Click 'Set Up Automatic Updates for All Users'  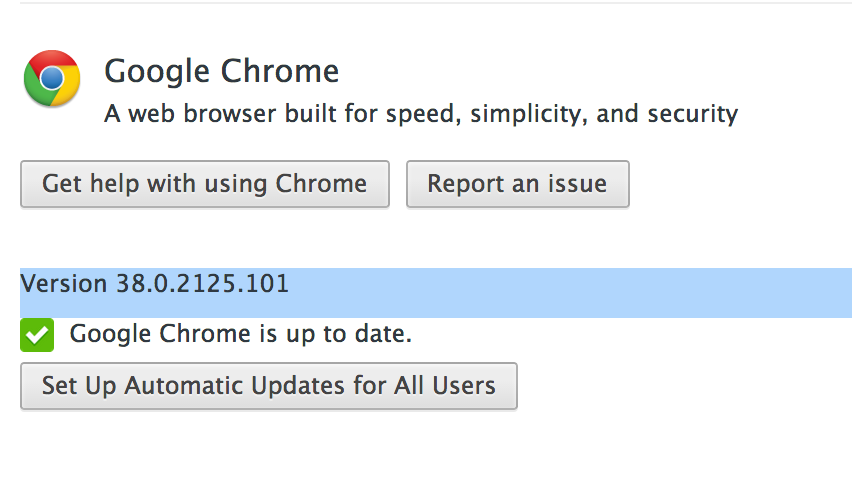click(269, 386)
